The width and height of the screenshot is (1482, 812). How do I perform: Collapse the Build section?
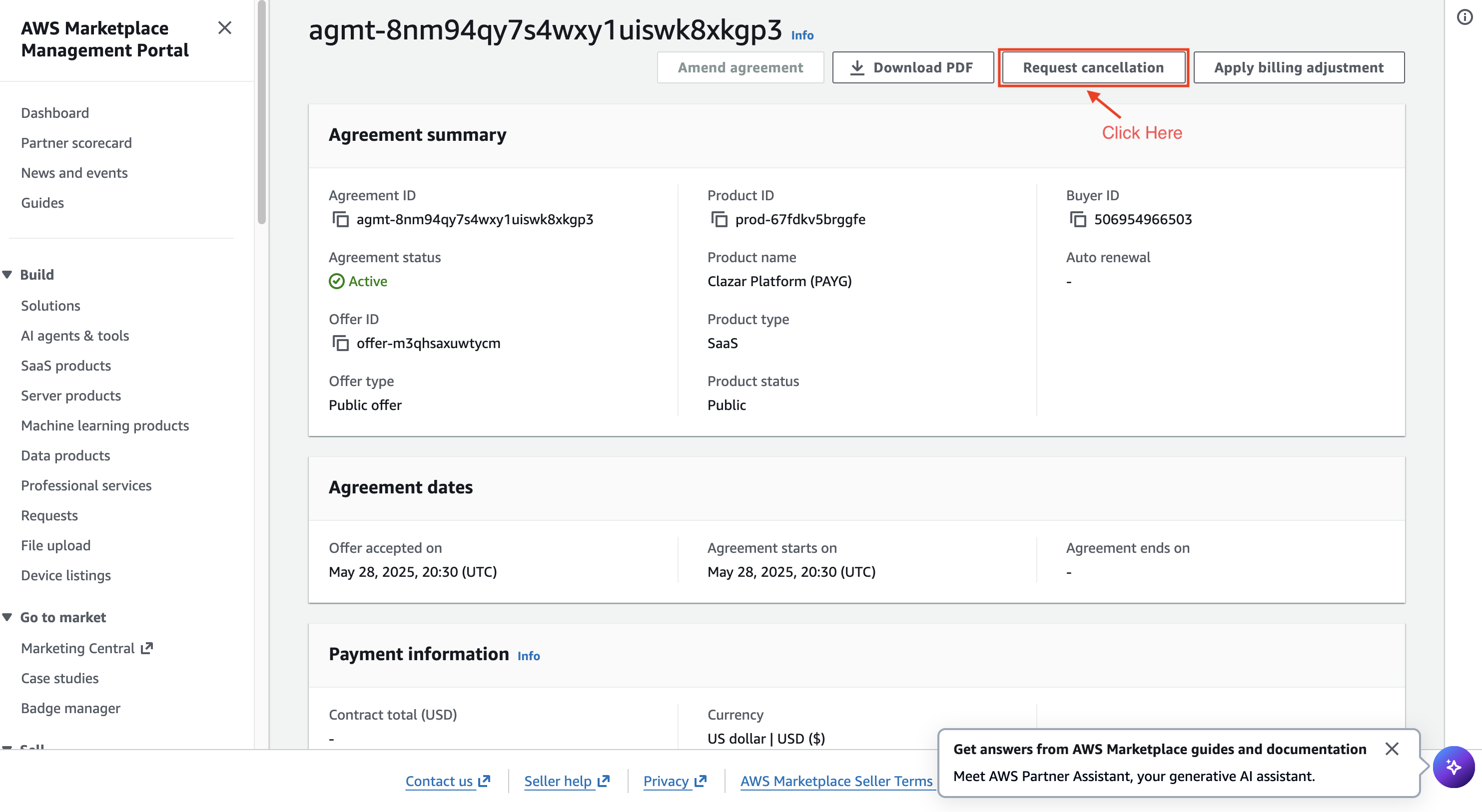[7, 274]
